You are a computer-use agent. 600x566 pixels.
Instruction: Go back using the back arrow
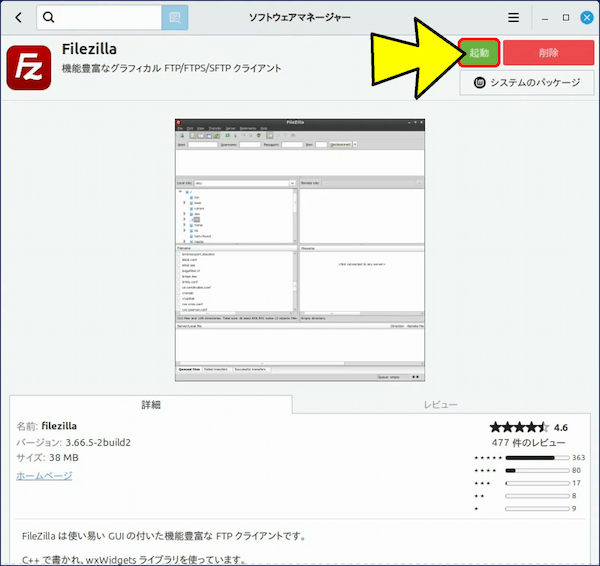(x=18, y=17)
